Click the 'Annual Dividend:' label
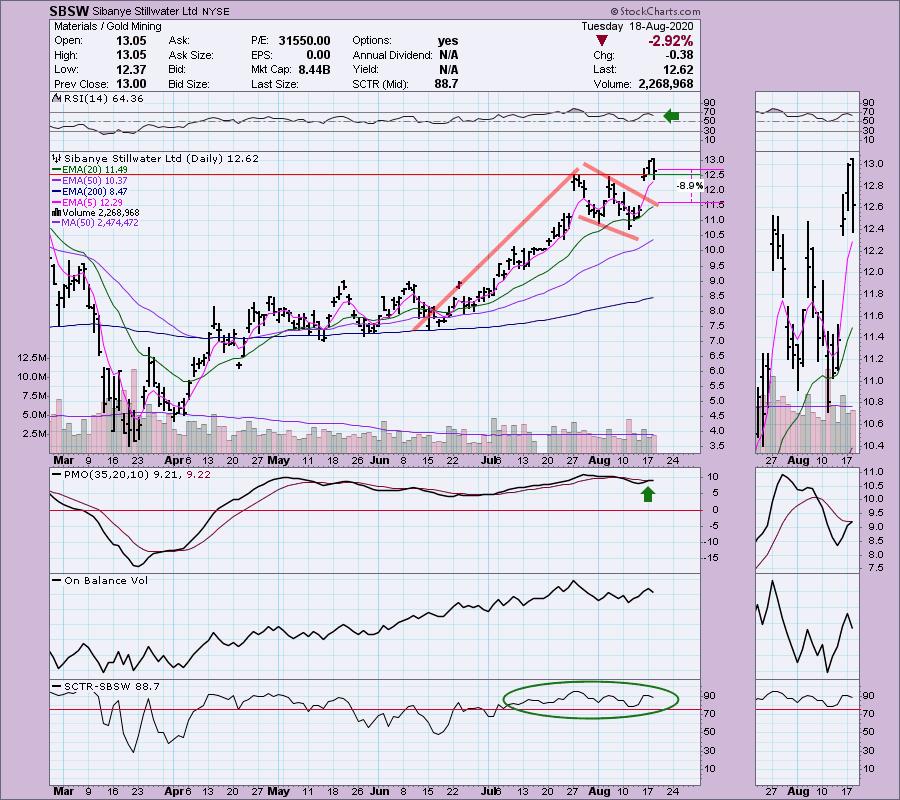This screenshot has width=900, height=800. click(393, 55)
